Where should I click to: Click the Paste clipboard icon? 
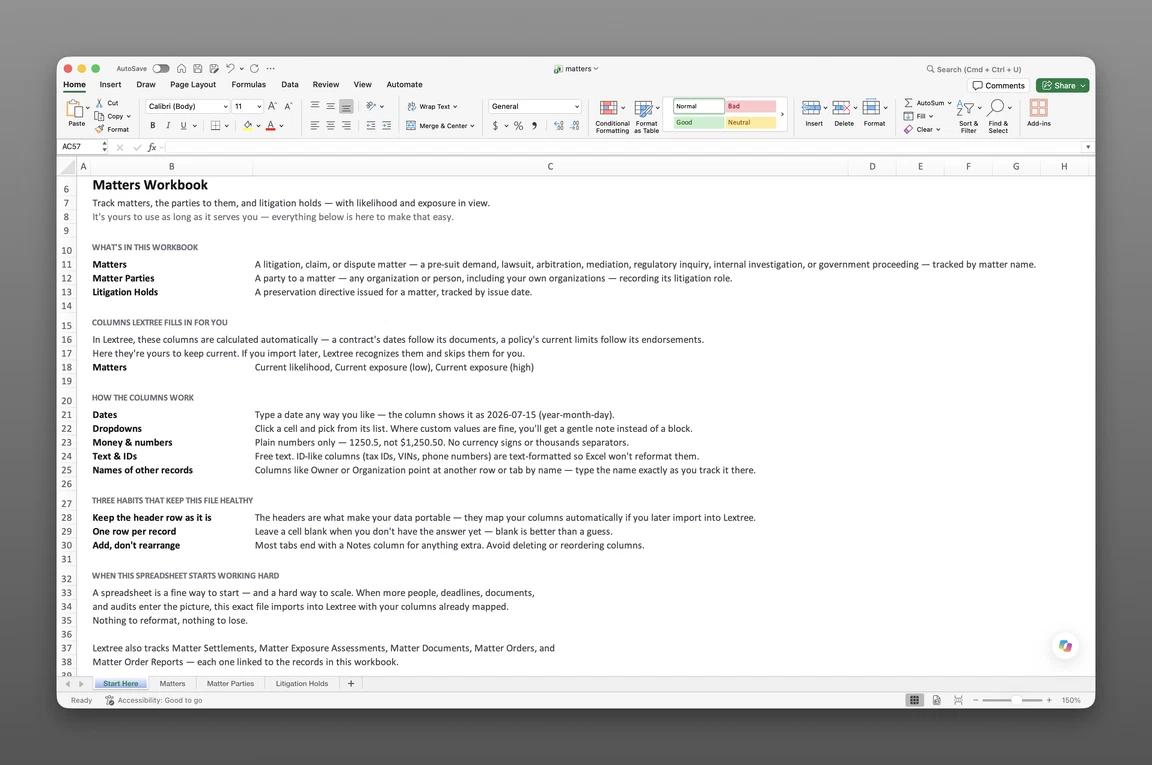click(x=75, y=109)
